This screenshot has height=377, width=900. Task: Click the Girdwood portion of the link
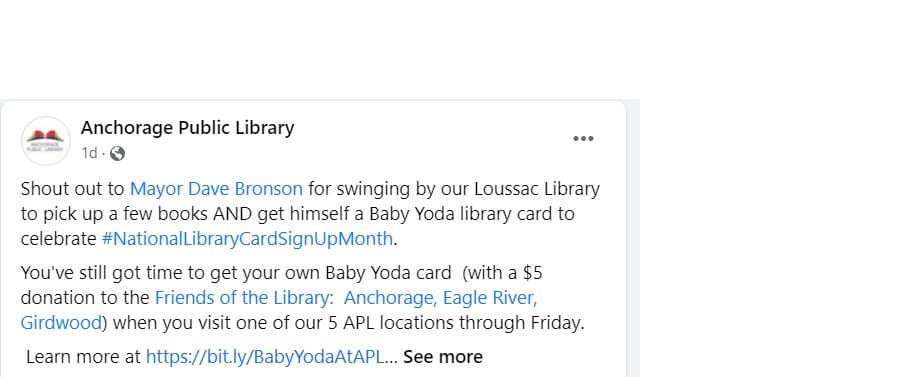coord(61,322)
